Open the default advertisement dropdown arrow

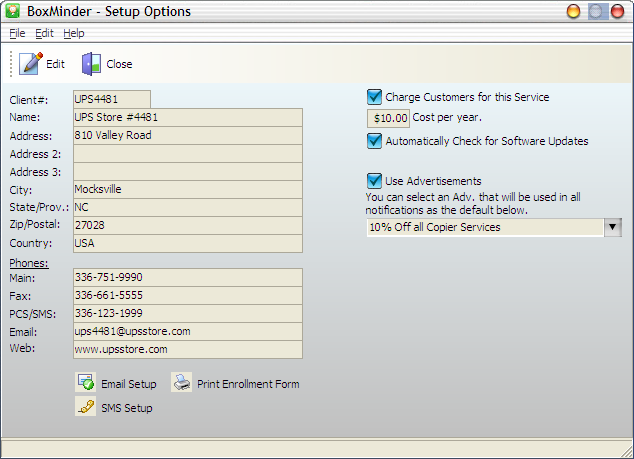(x=613, y=227)
